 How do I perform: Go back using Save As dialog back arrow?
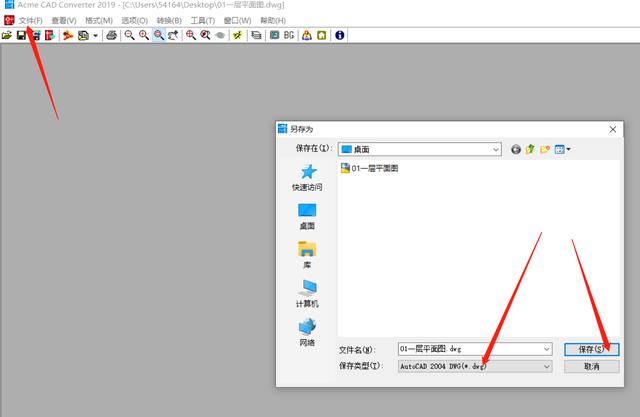[516, 149]
